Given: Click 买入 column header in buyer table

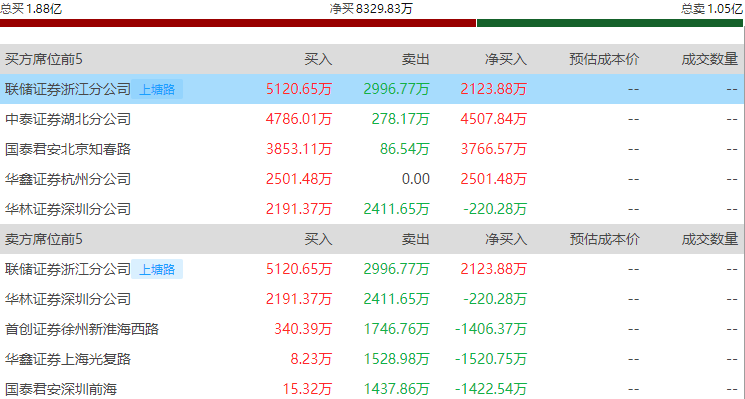Looking at the screenshot, I should tap(318, 59).
